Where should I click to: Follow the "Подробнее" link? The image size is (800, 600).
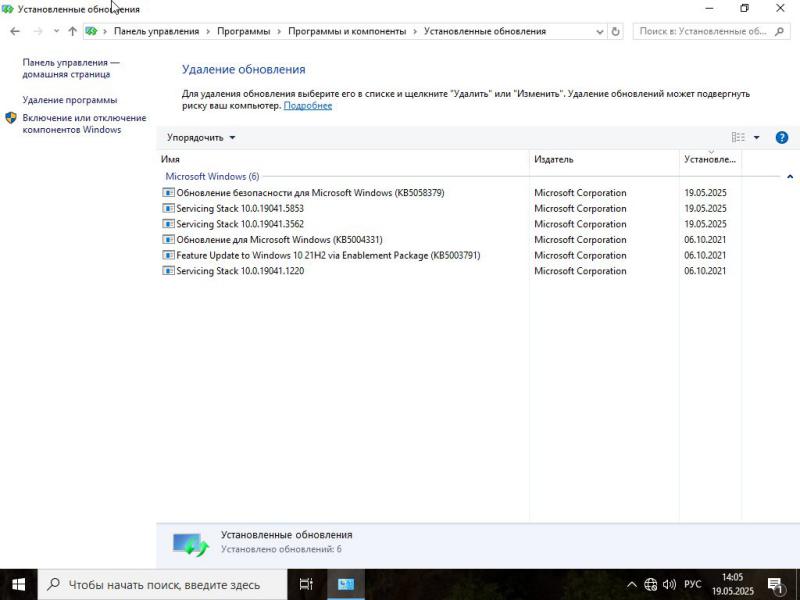click(x=308, y=106)
